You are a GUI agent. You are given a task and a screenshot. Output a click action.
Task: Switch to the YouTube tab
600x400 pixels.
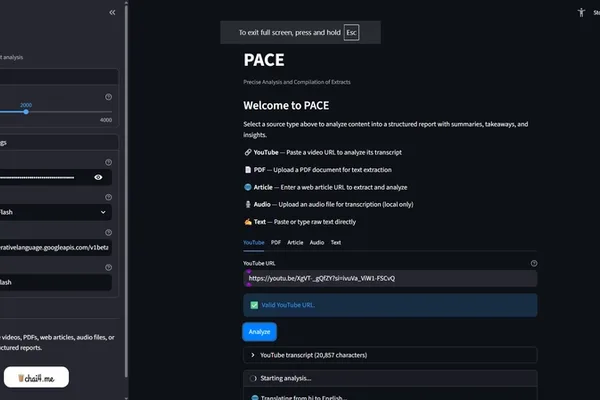pos(253,243)
